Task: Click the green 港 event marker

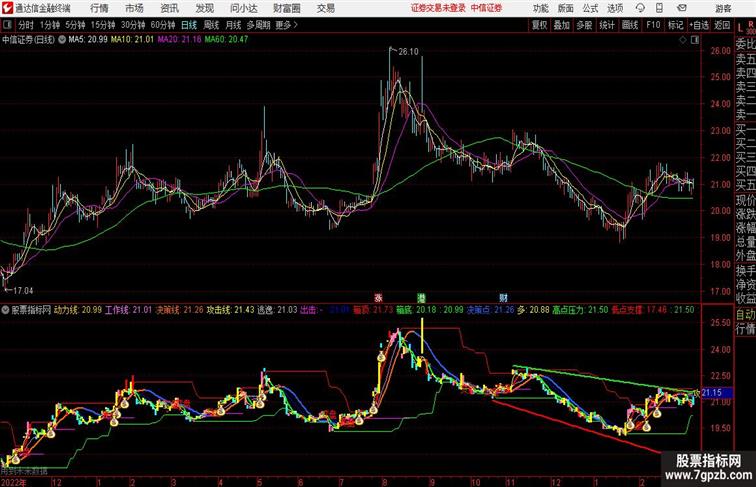Action: tap(421, 298)
